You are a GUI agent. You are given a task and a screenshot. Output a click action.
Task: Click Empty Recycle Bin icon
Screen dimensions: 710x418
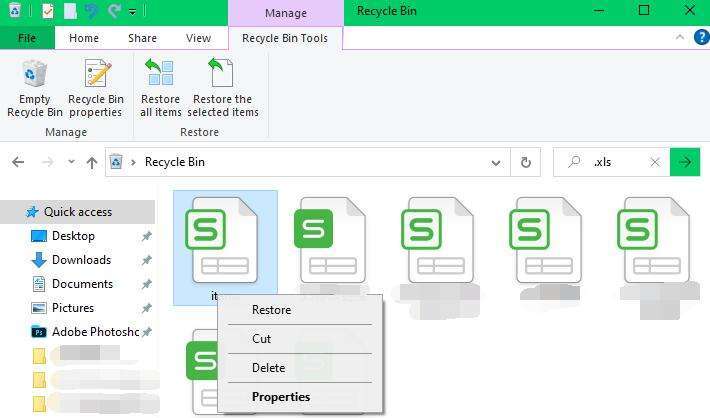(x=34, y=89)
